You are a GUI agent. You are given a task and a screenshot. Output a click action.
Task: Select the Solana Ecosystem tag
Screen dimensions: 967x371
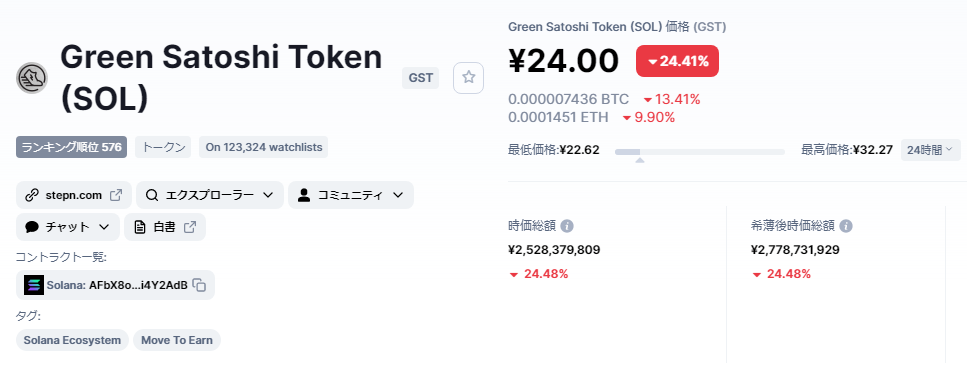pos(72,340)
